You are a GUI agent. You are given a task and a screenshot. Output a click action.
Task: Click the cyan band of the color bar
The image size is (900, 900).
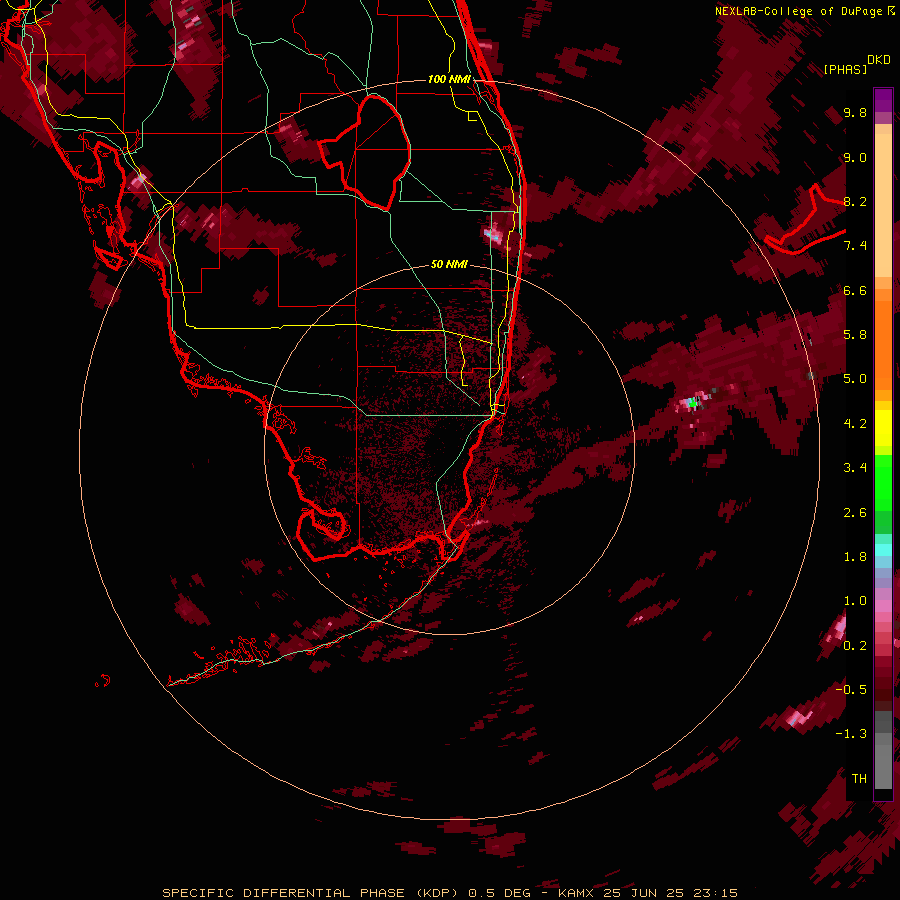883,550
